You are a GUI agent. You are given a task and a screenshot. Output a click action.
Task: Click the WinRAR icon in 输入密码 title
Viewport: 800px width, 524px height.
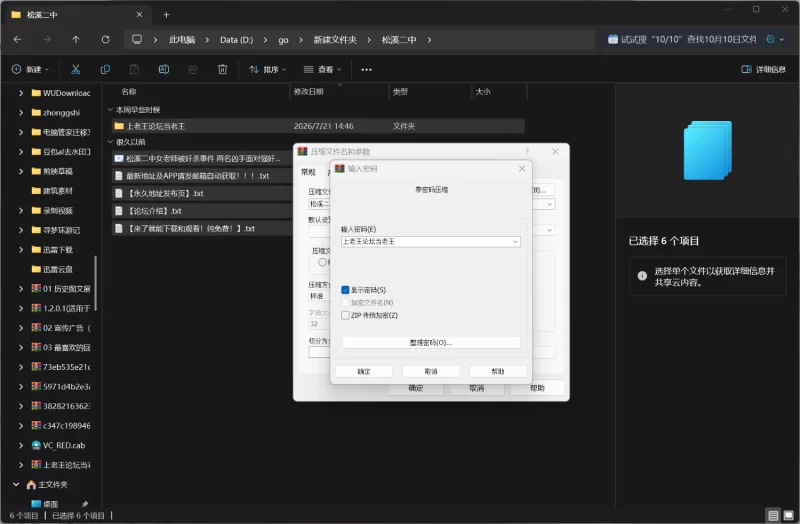point(339,168)
